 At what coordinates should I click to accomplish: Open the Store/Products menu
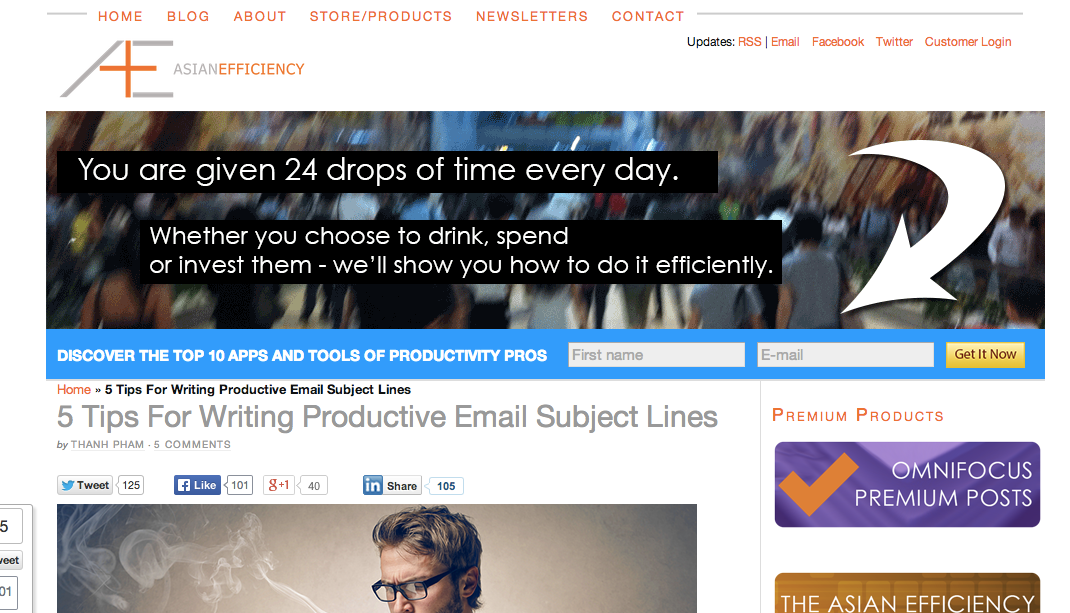[x=381, y=16]
